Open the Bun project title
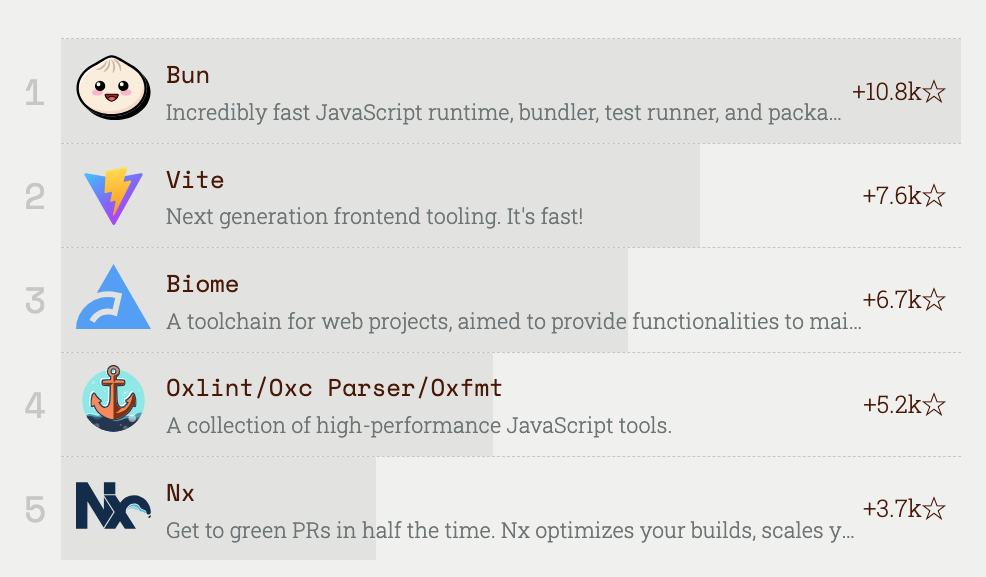The width and height of the screenshot is (986, 577). (188, 75)
